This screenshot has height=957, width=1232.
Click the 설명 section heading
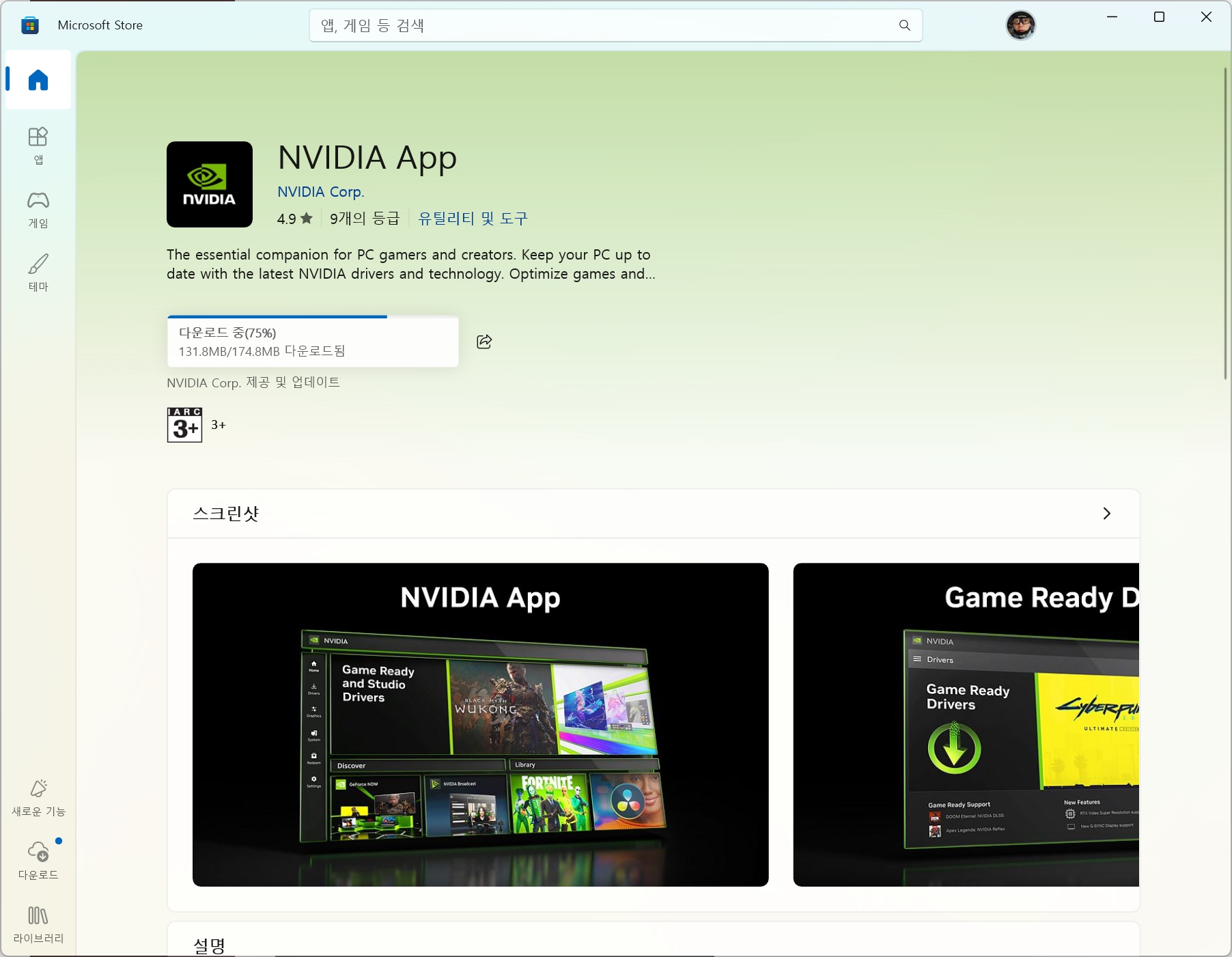click(x=209, y=945)
